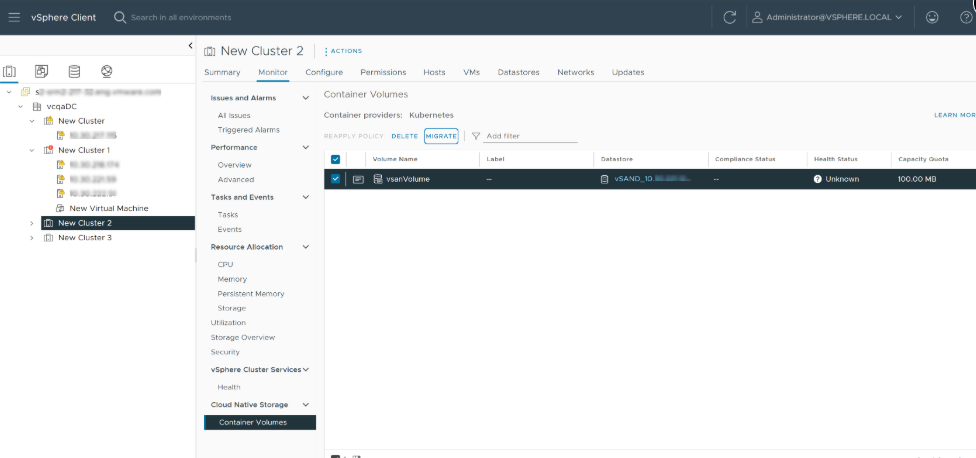
Task: Switch to Storage inventory view icon
Action: tap(74, 71)
